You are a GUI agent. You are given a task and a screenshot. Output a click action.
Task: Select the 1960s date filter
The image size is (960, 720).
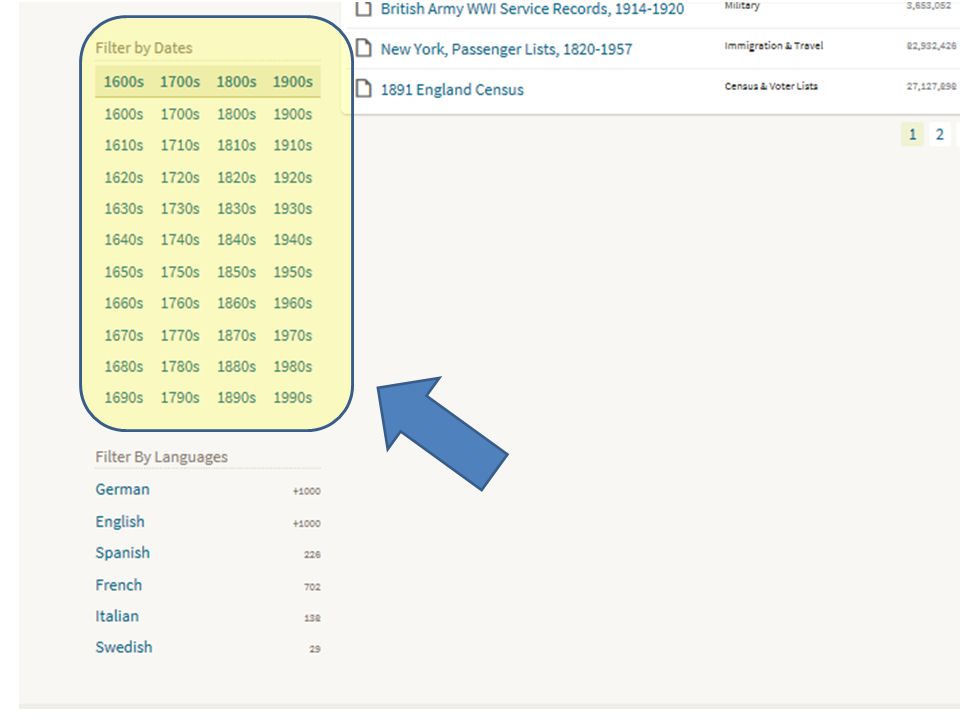click(x=293, y=303)
